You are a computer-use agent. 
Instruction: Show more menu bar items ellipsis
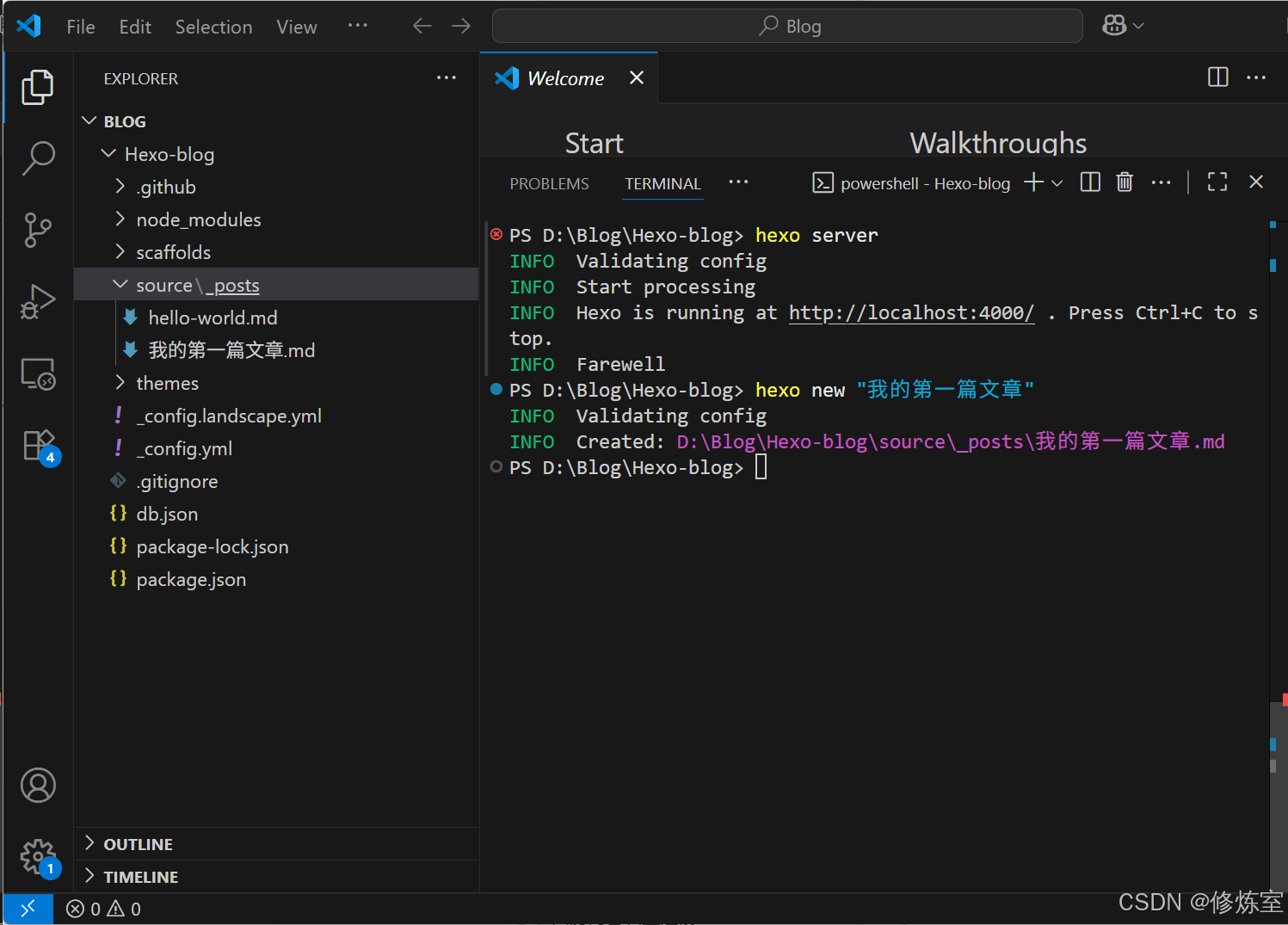[358, 26]
